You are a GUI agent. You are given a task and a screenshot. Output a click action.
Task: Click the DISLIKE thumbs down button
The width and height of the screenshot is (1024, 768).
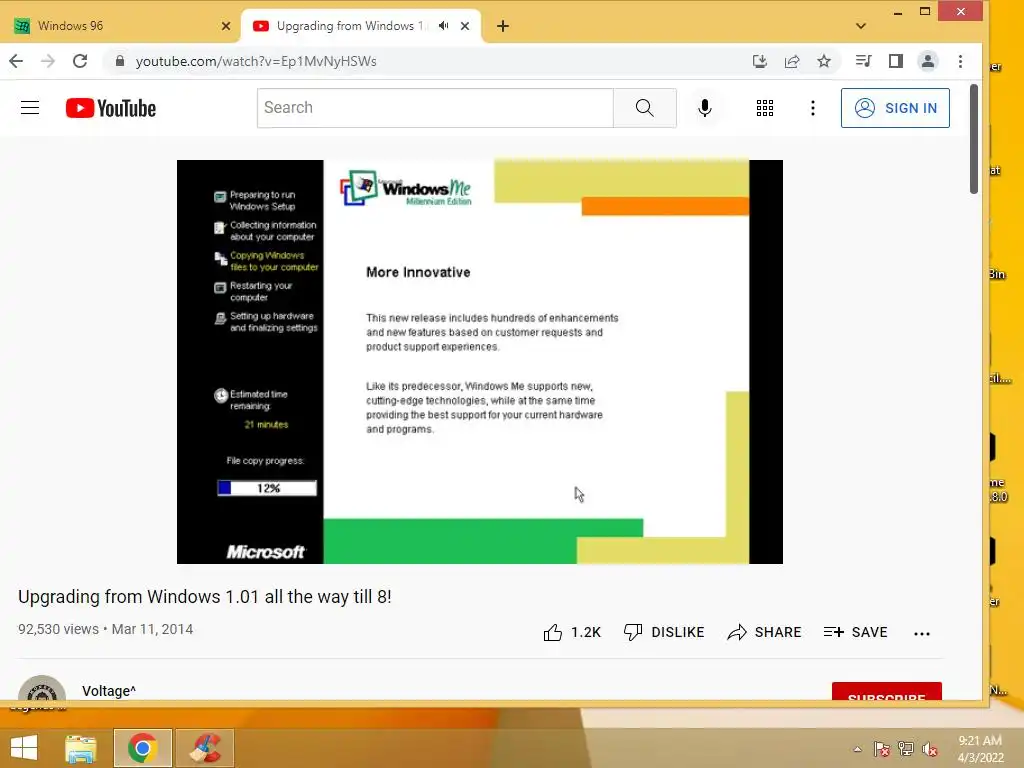point(664,632)
